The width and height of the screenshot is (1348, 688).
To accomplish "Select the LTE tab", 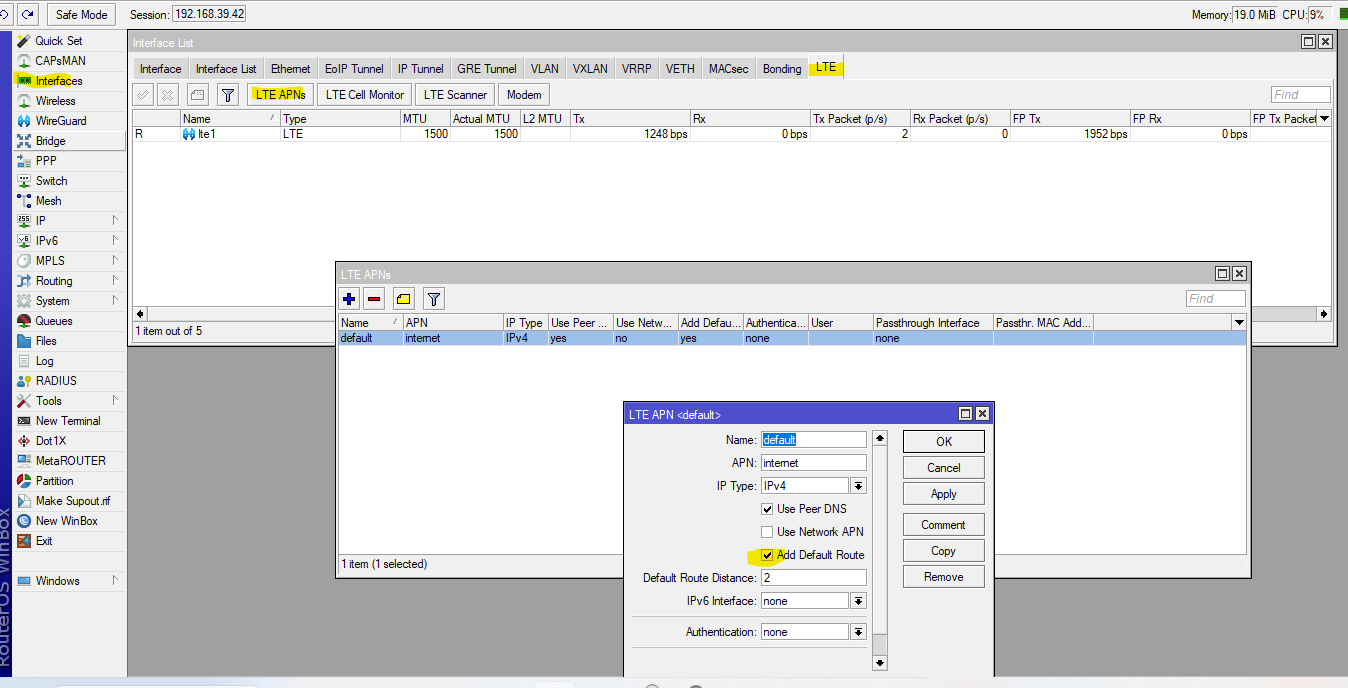I will tap(826, 67).
